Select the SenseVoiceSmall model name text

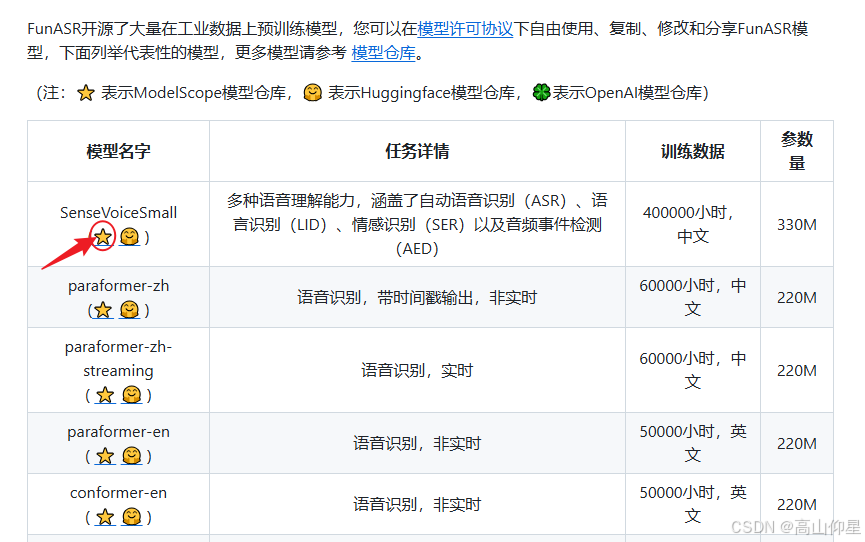(x=119, y=212)
